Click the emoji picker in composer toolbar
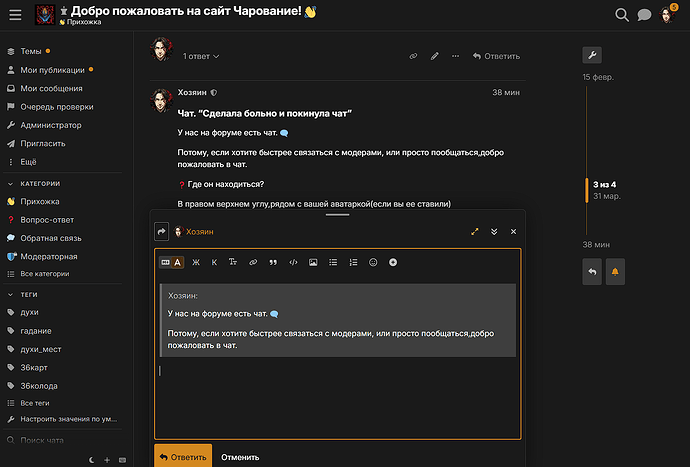This screenshot has width=690, height=467. pos(373,262)
